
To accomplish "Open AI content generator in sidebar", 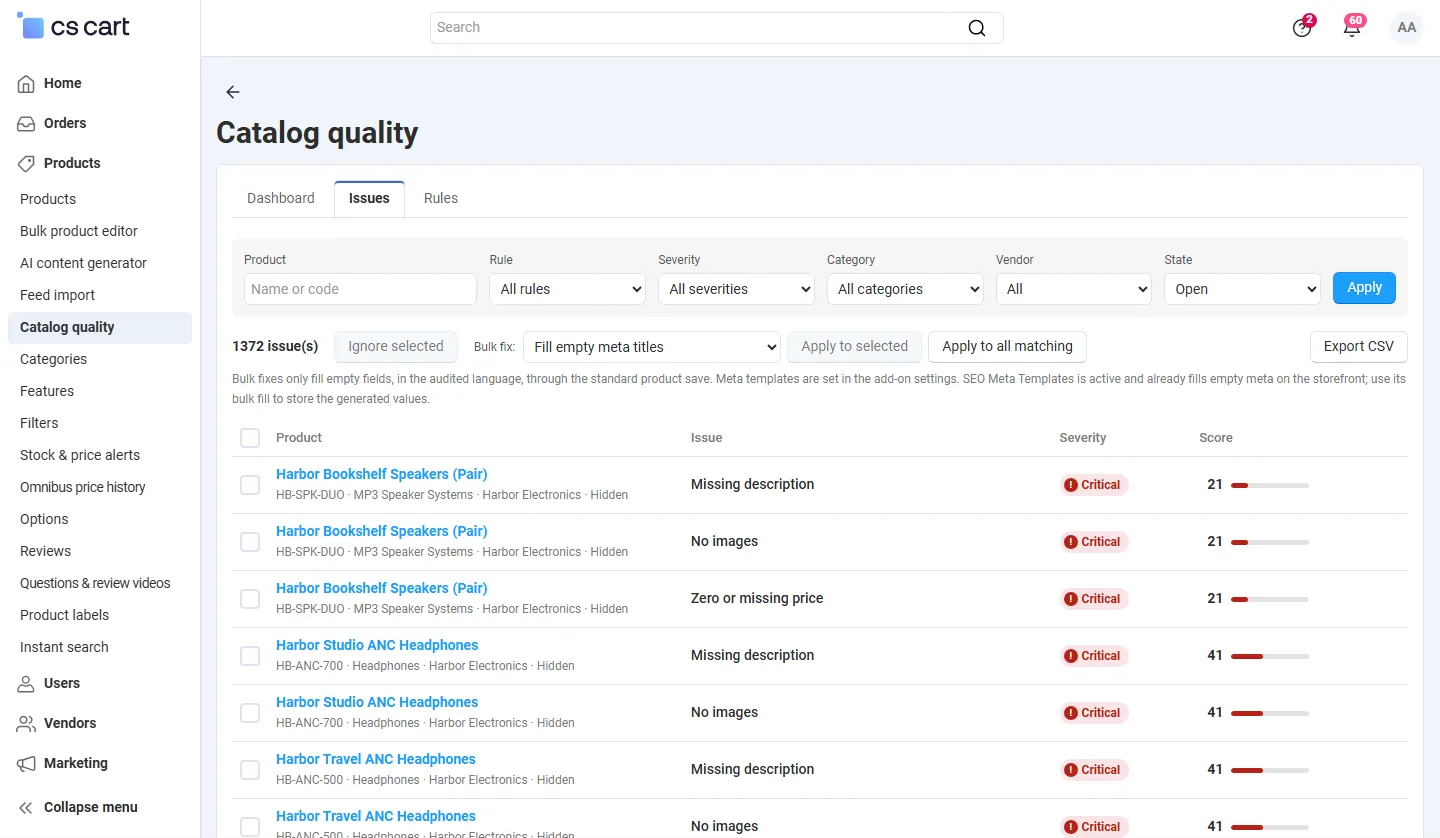I will (83, 263).
